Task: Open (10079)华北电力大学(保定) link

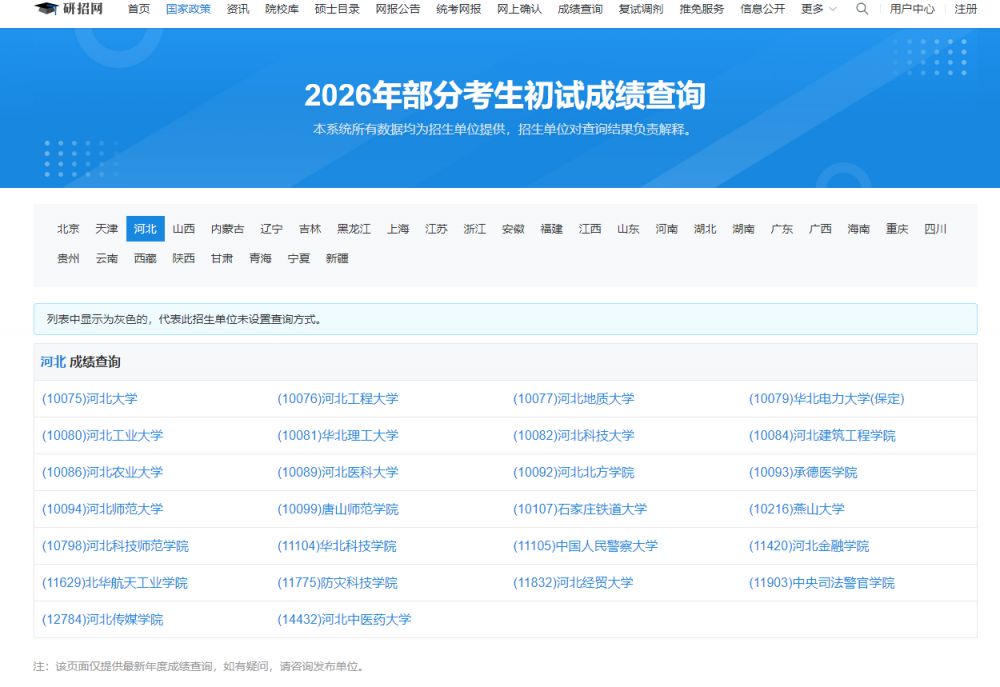Action: (827, 399)
